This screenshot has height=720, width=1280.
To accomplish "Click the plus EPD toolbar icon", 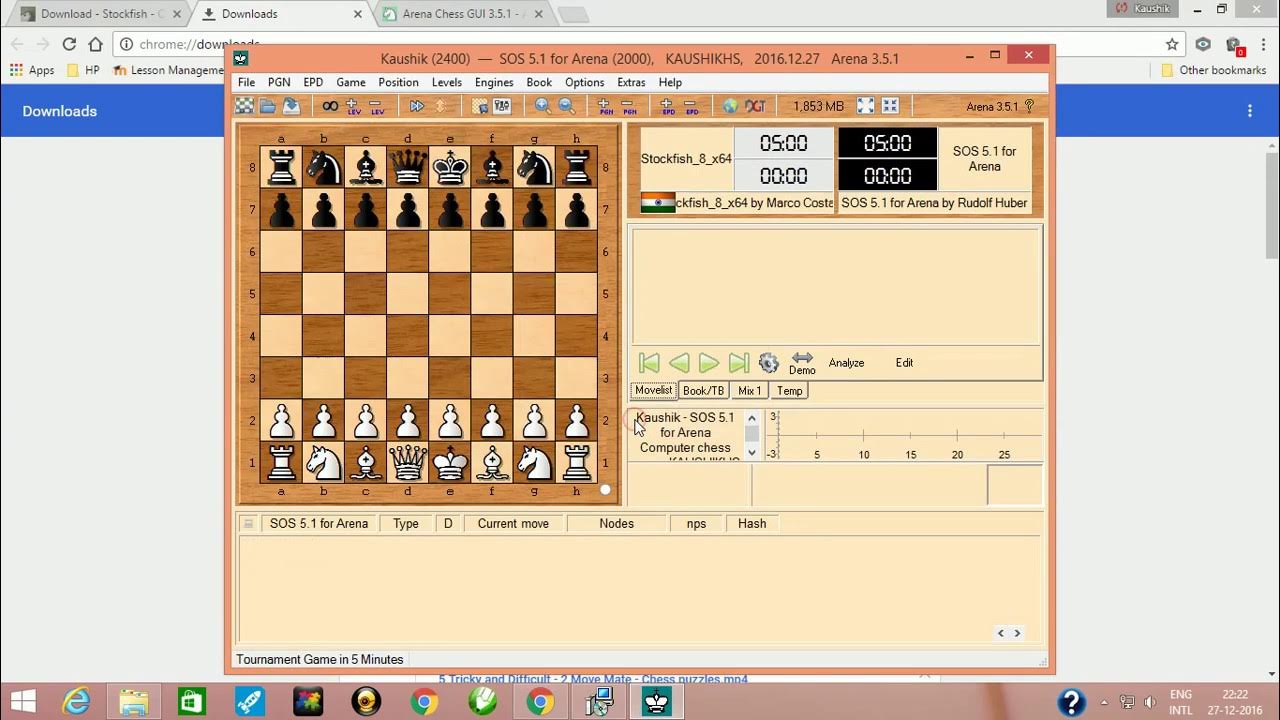I will pyautogui.click(x=667, y=106).
